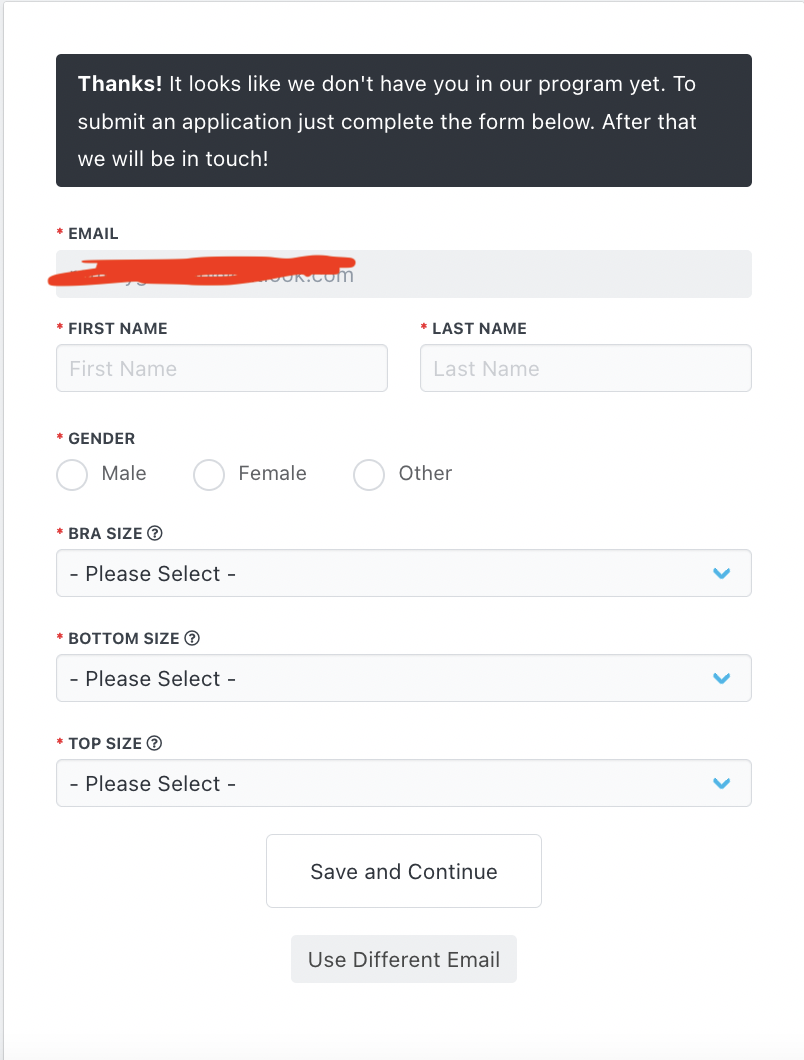This screenshot has height=1060, width=804.
Task: Focus the Last Name input field
Action: click(586, 368)
